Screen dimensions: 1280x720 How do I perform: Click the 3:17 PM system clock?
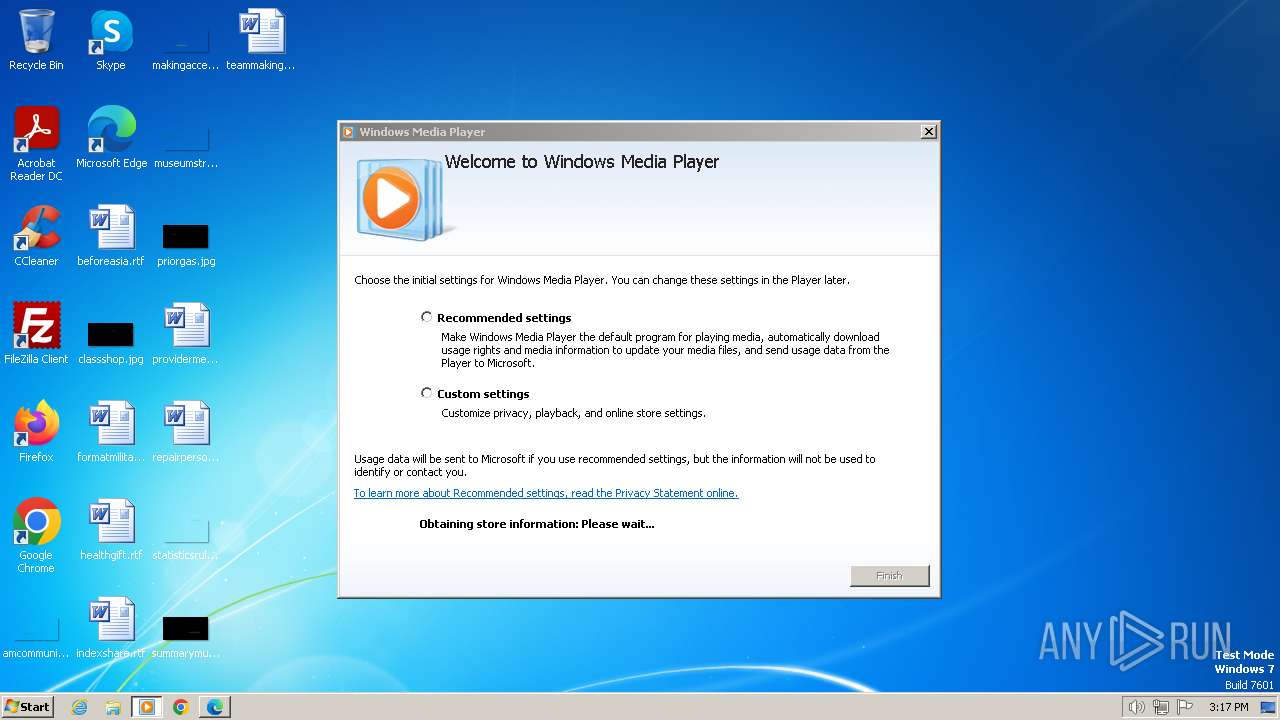[1228, 707]
